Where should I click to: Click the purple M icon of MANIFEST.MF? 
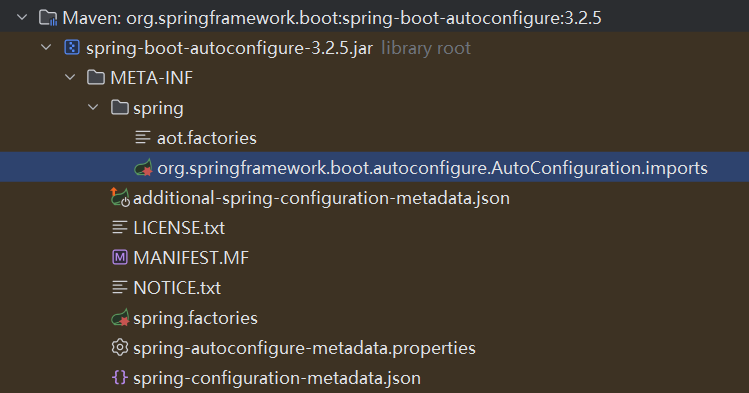point(119,258)
